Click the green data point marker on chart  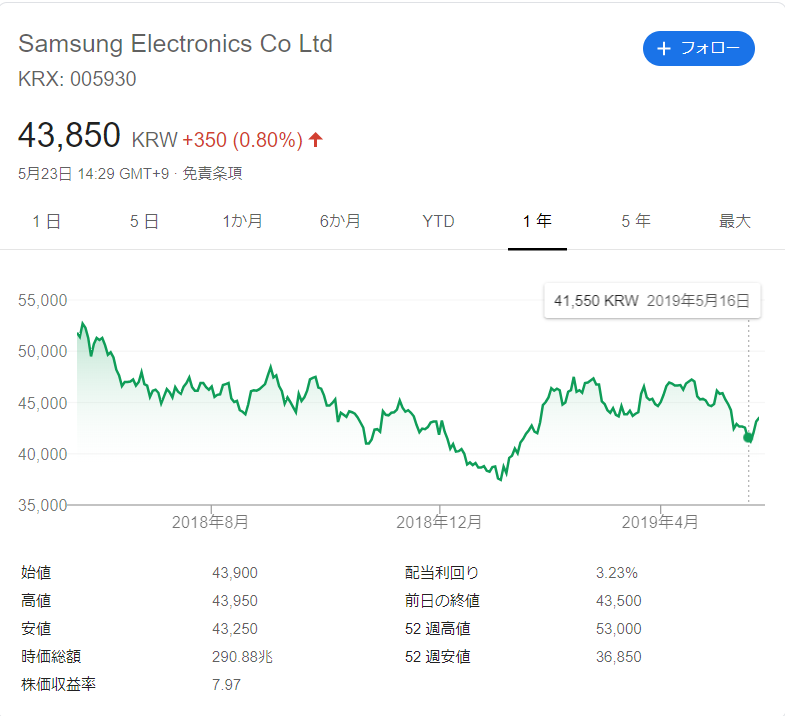[748, 438]
